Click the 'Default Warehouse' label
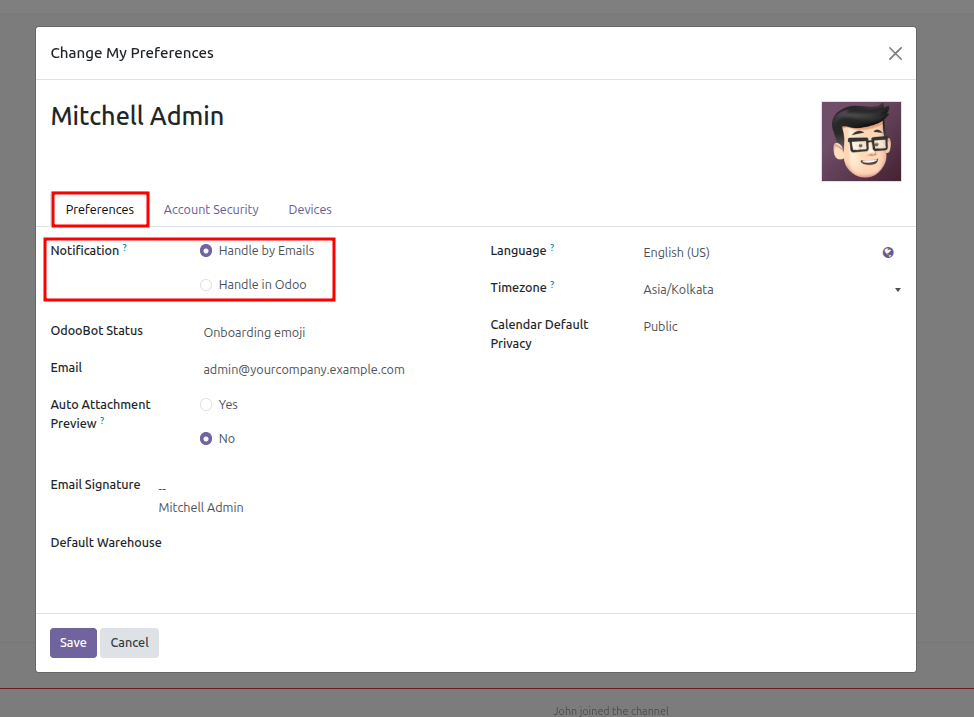 tap(106, 542)
